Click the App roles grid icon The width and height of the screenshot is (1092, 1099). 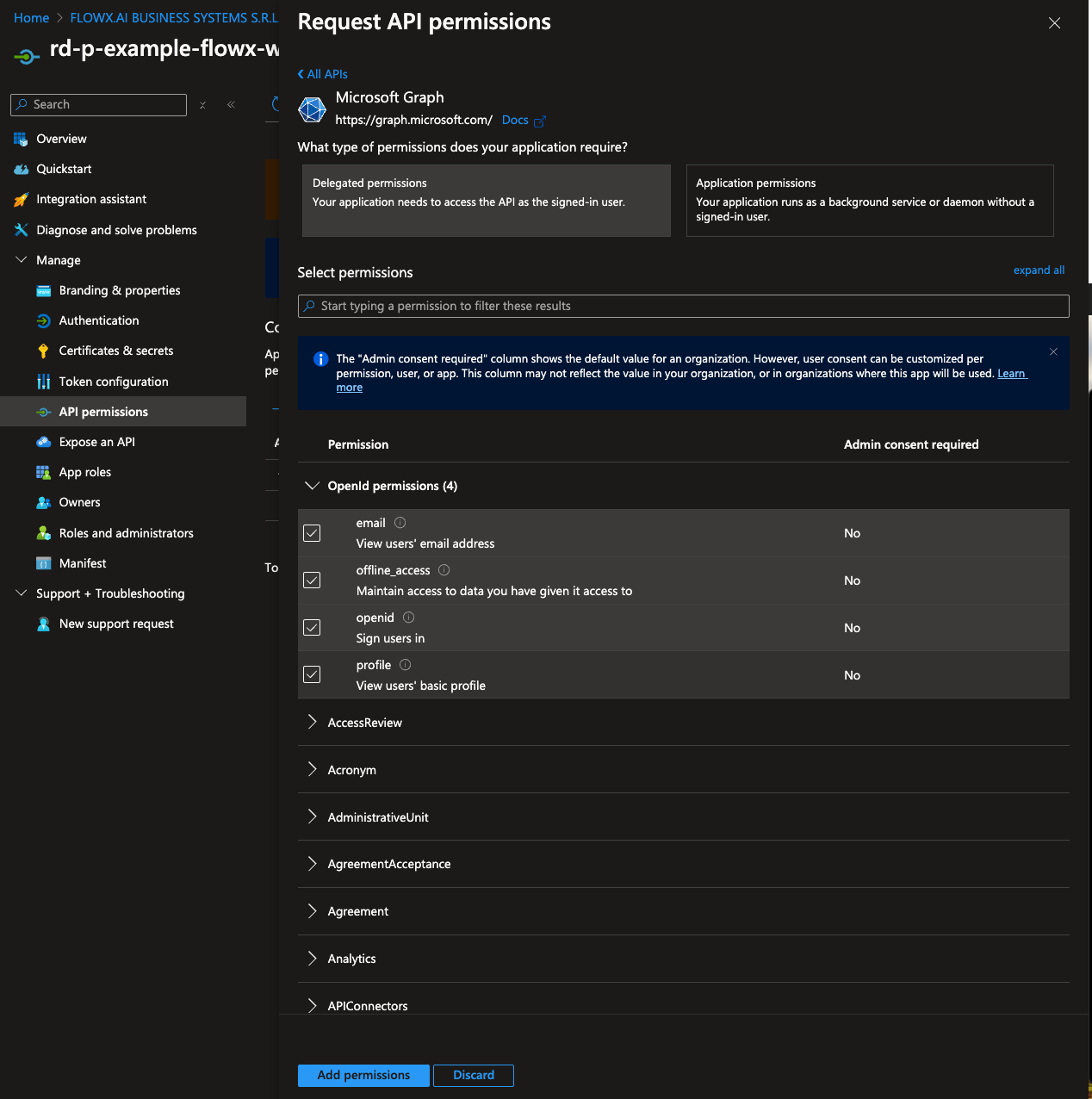click(x=43, y=472)
